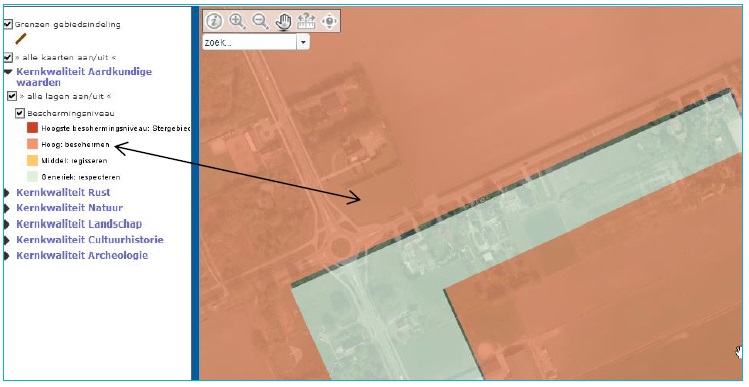Click the navigation compass icon

[x=329, y=21]
